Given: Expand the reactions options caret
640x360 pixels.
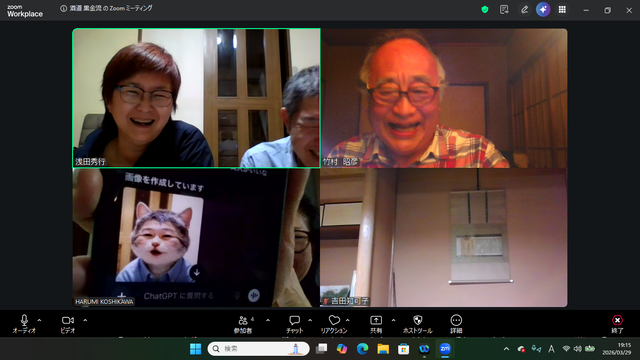Looking at the screenshot, I should pos(348,320).
